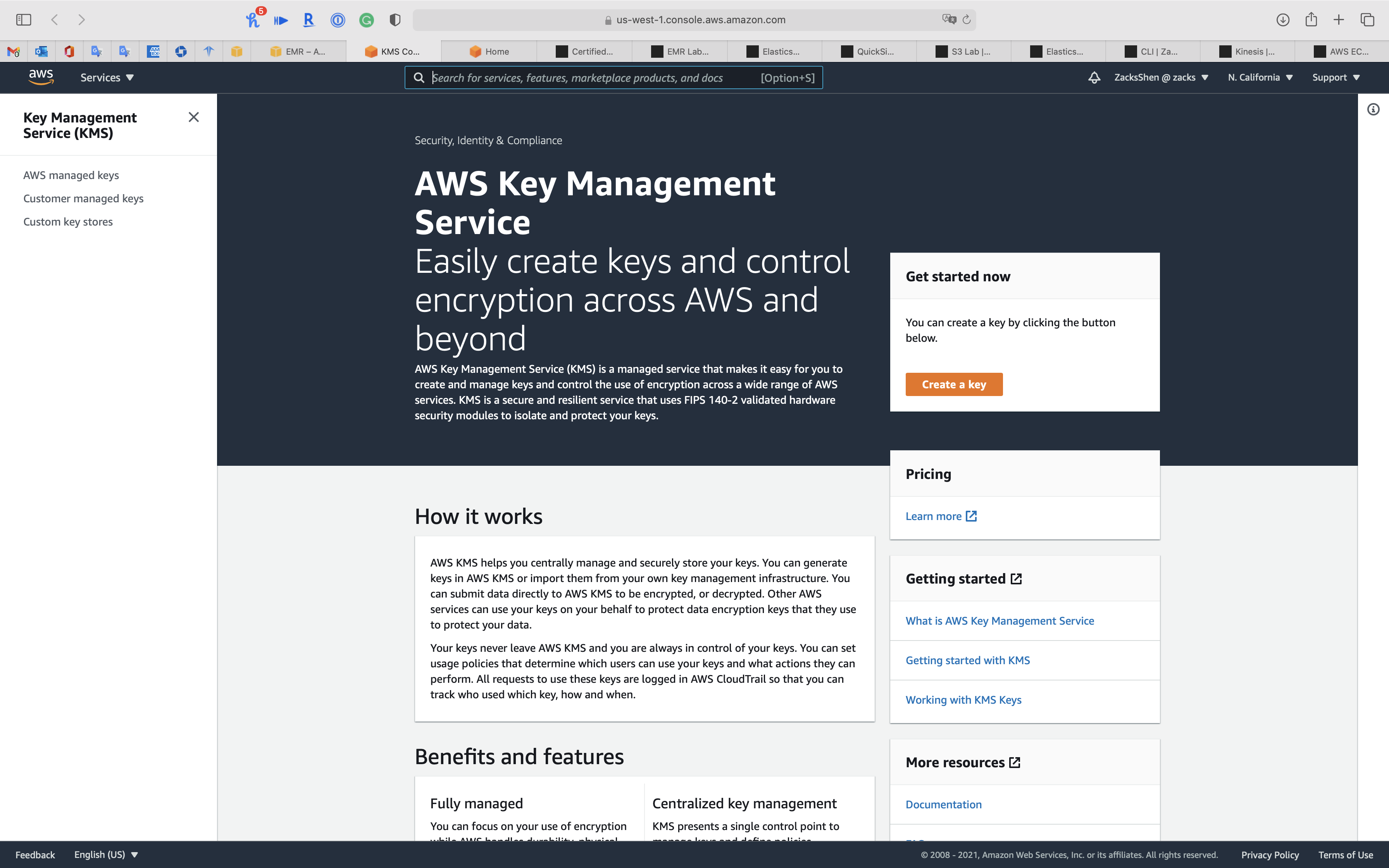Screen dimensions: 1389x868
Task: Open the N. California region dropdown
Action: click(x=1260, y=77)
